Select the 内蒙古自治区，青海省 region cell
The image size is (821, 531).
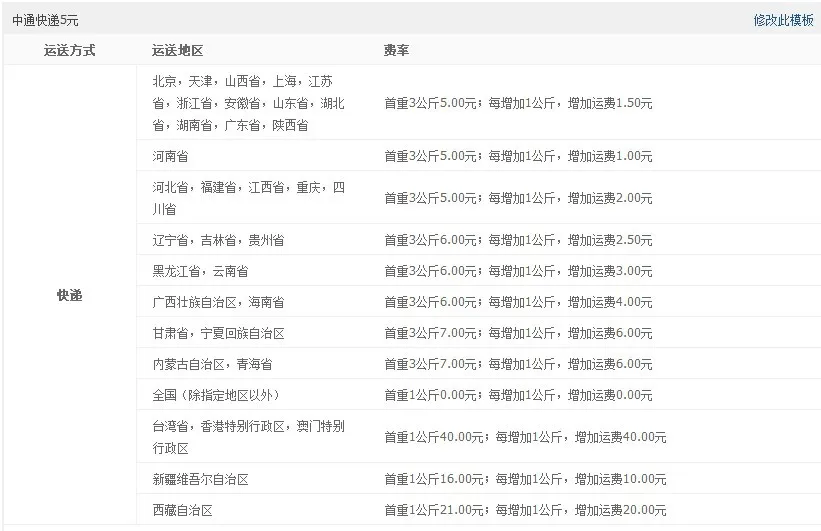point(212,364)
